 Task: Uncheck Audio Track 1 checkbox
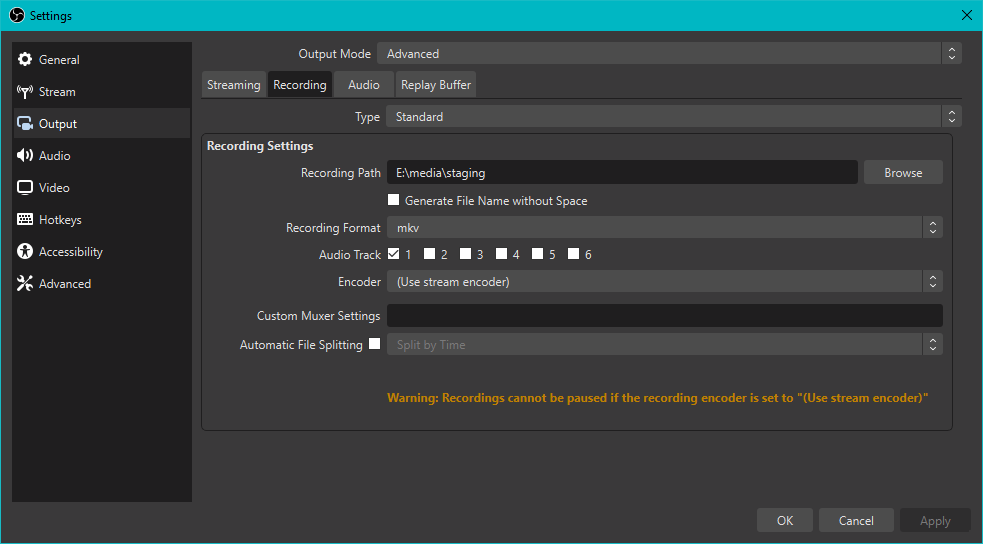point(394,254)
